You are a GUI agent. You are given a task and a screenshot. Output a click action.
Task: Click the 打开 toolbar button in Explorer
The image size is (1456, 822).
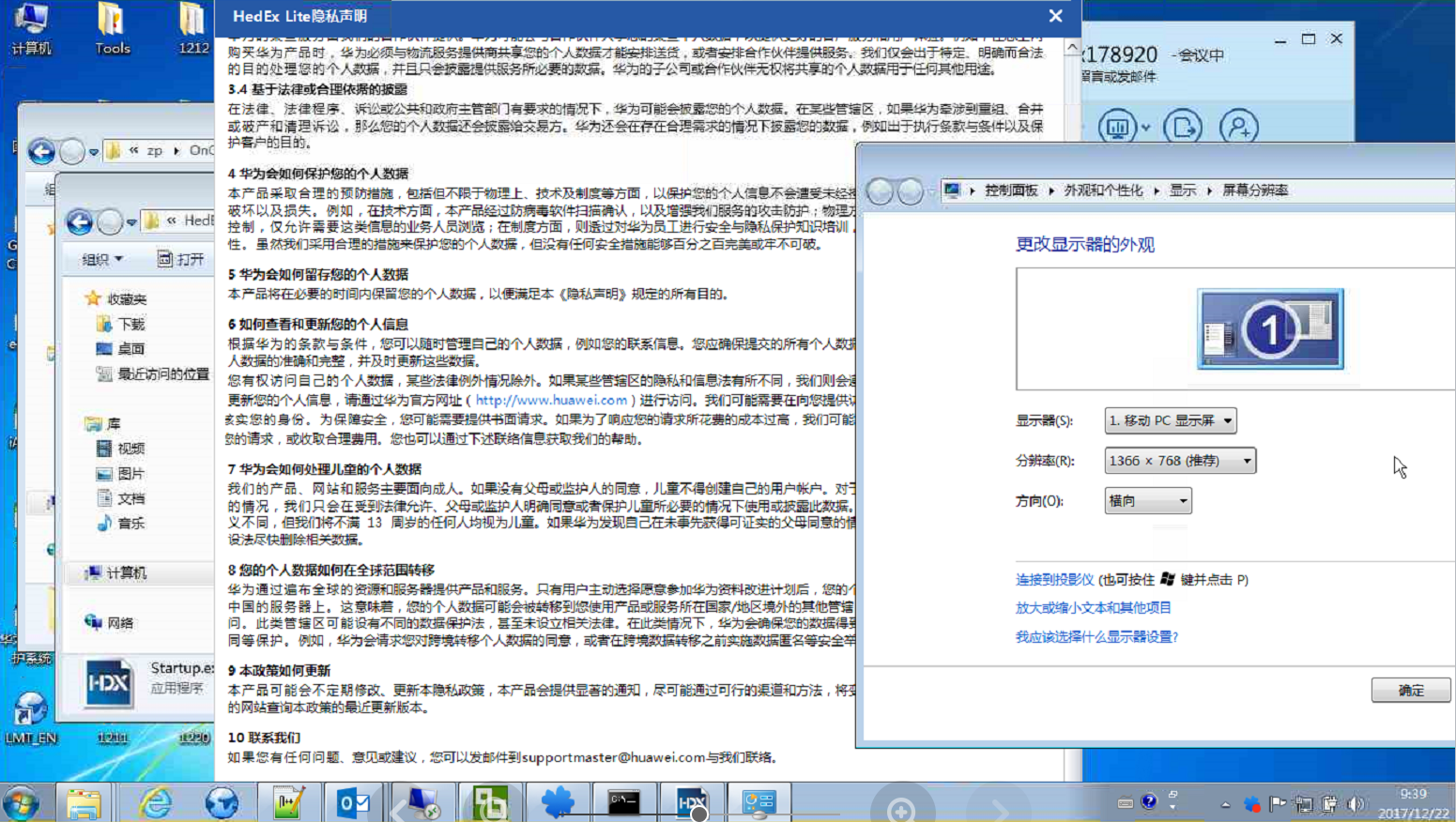(180, 259)
